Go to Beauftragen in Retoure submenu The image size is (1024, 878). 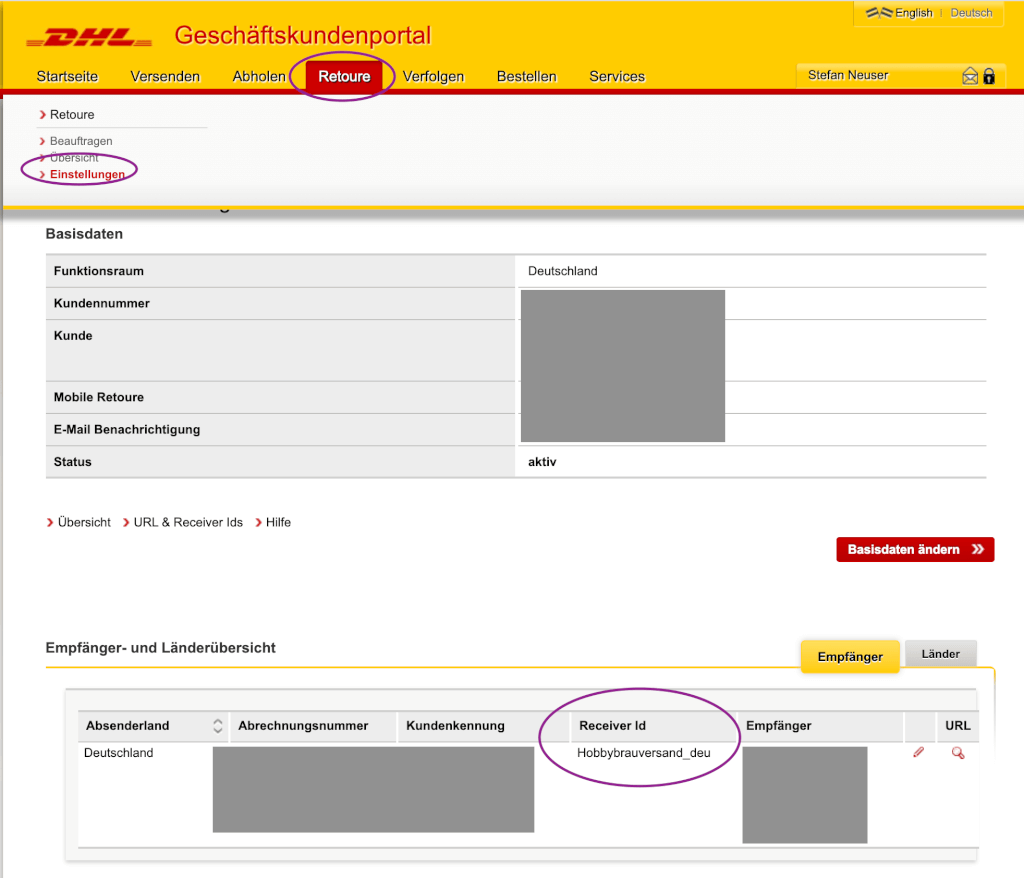(81, 141)
